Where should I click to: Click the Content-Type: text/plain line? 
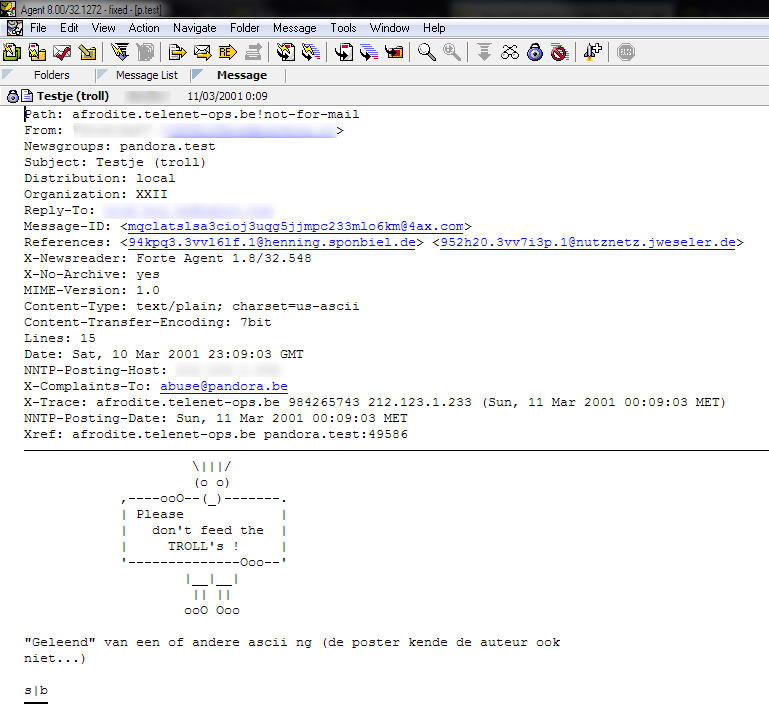tap(192, 307)
